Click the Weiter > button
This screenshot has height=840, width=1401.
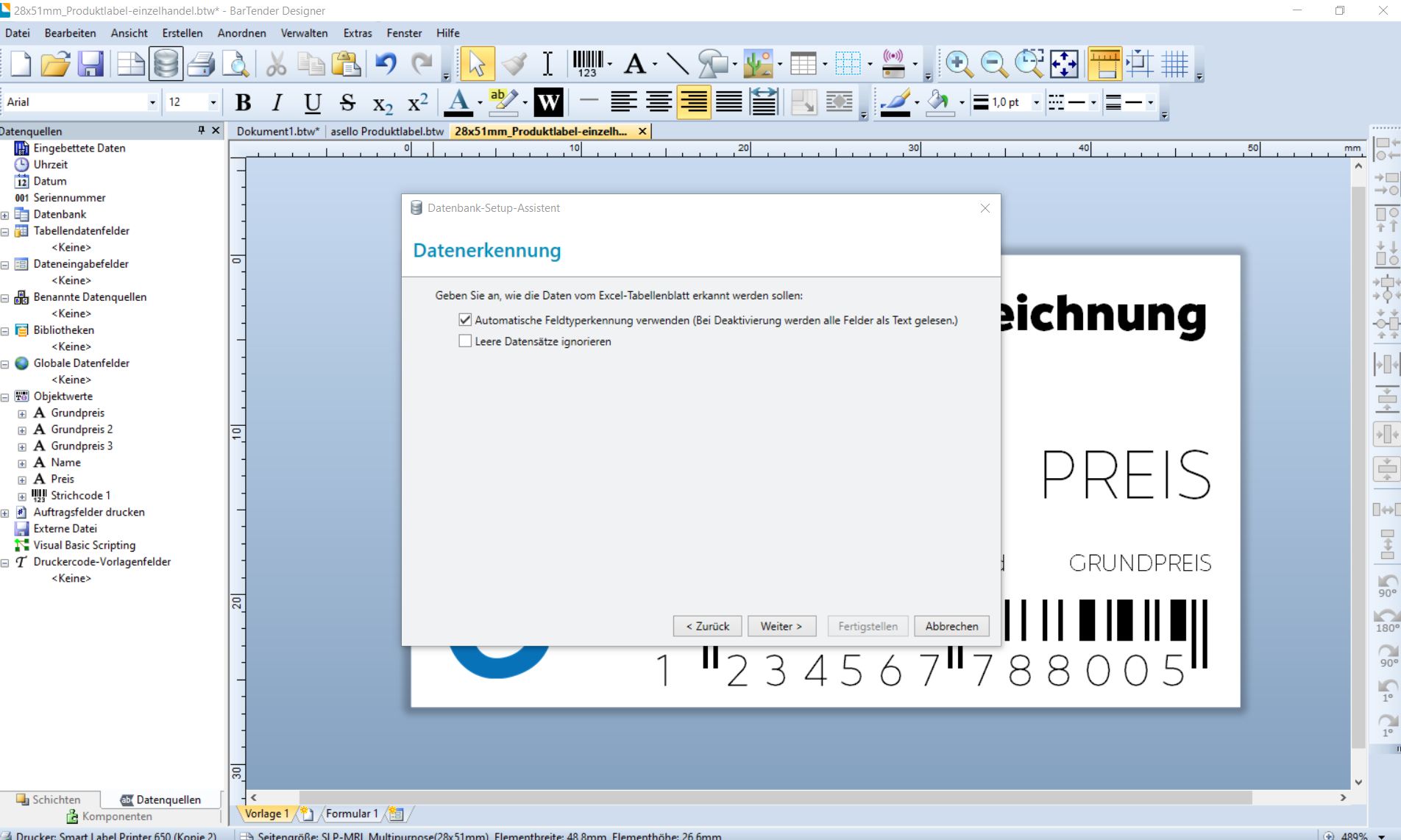tap(781, 626)
